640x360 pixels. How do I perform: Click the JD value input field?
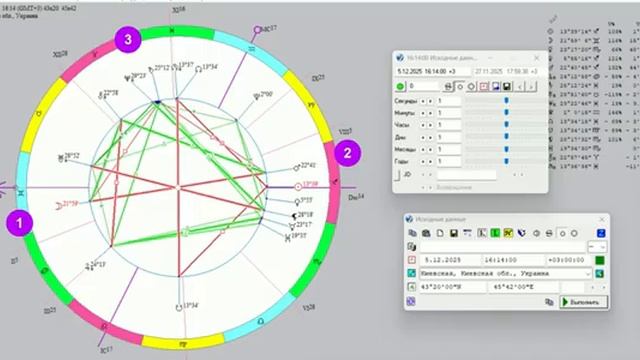click(467, 175)
